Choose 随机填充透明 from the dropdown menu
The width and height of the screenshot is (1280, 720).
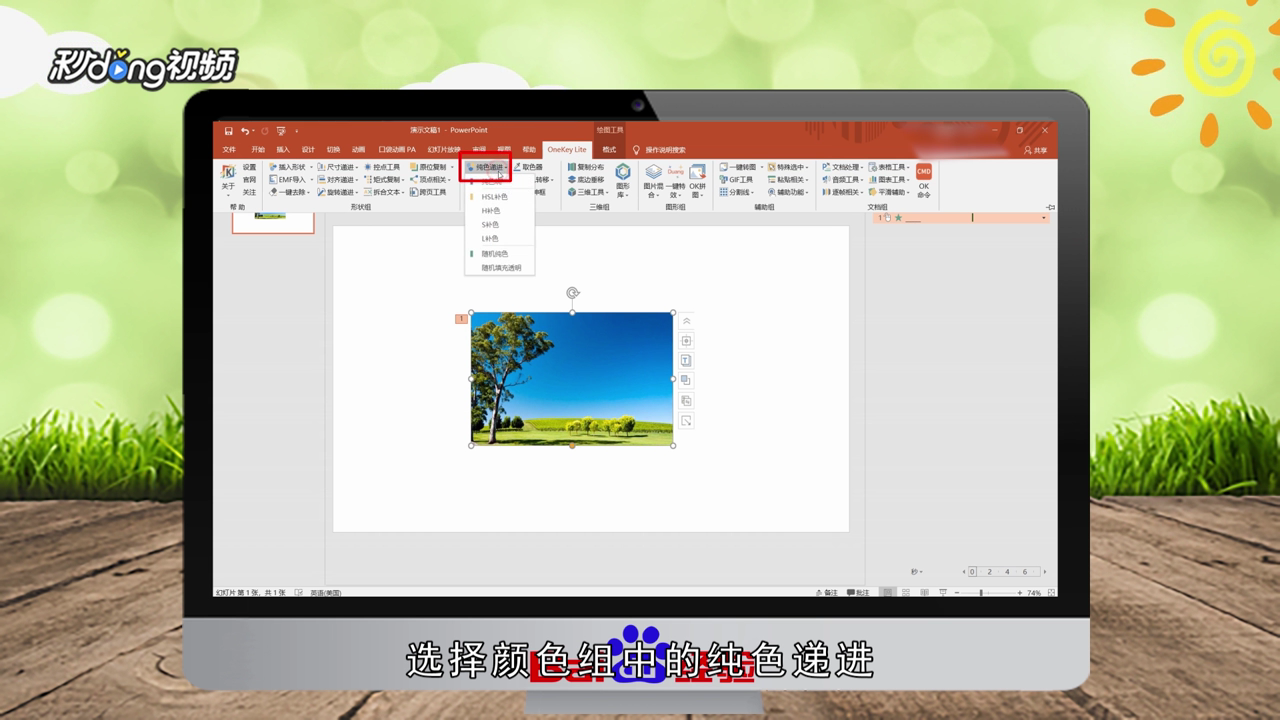click(x=501, y=268)
